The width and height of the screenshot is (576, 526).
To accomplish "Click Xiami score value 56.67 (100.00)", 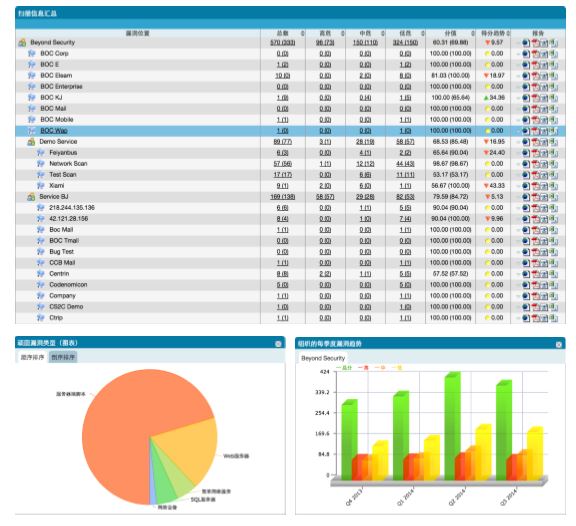I will click(450, 186).
